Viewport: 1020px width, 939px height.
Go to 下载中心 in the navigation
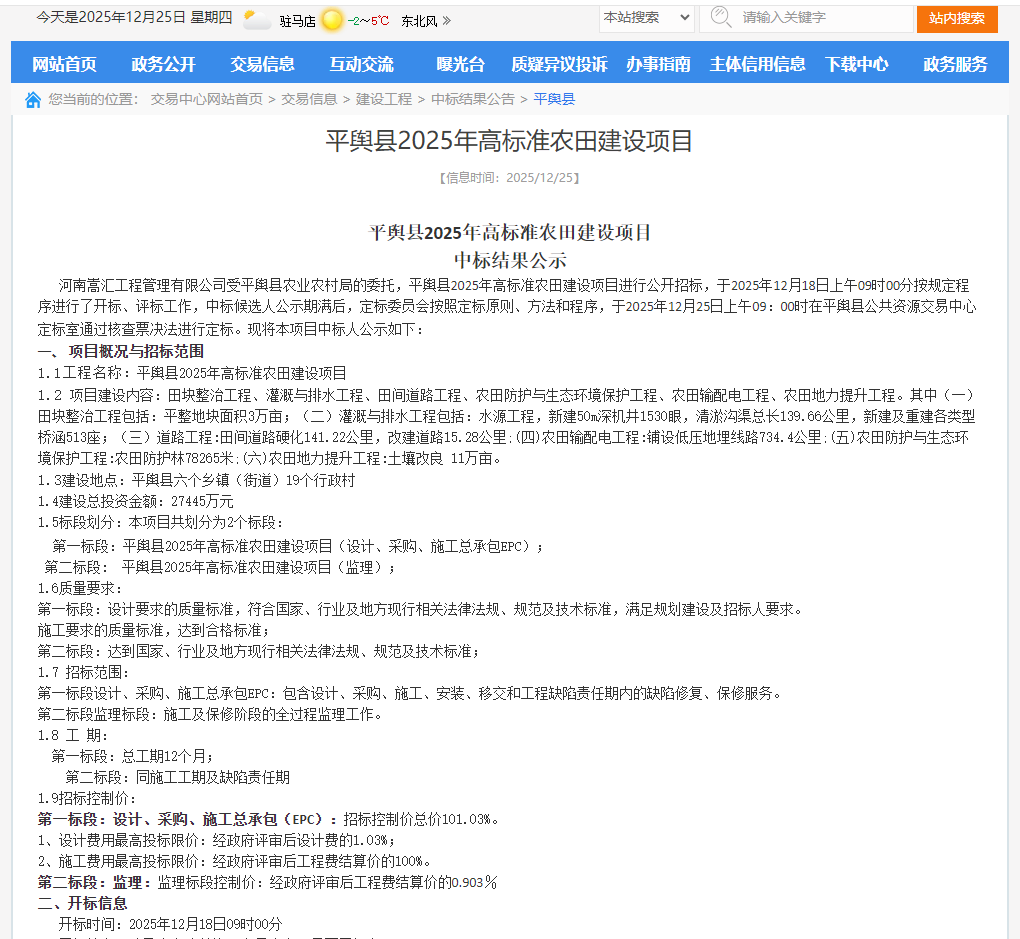click(x=856, y=64)
